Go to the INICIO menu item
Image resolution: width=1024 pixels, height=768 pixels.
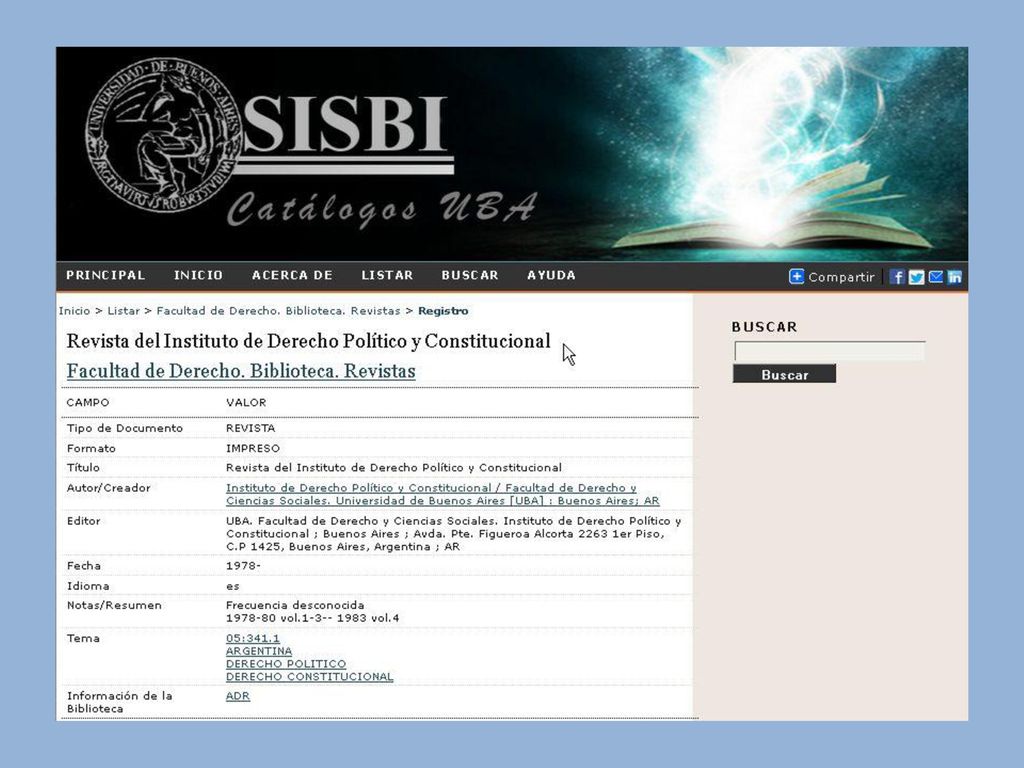coord(199,275)
